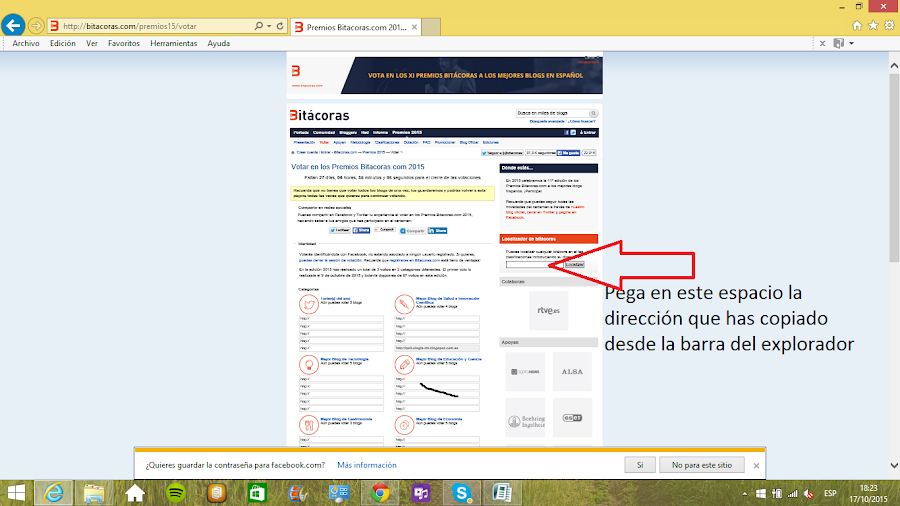
Task: Click the muted volume tray icon
Action: tap(809, 493)
